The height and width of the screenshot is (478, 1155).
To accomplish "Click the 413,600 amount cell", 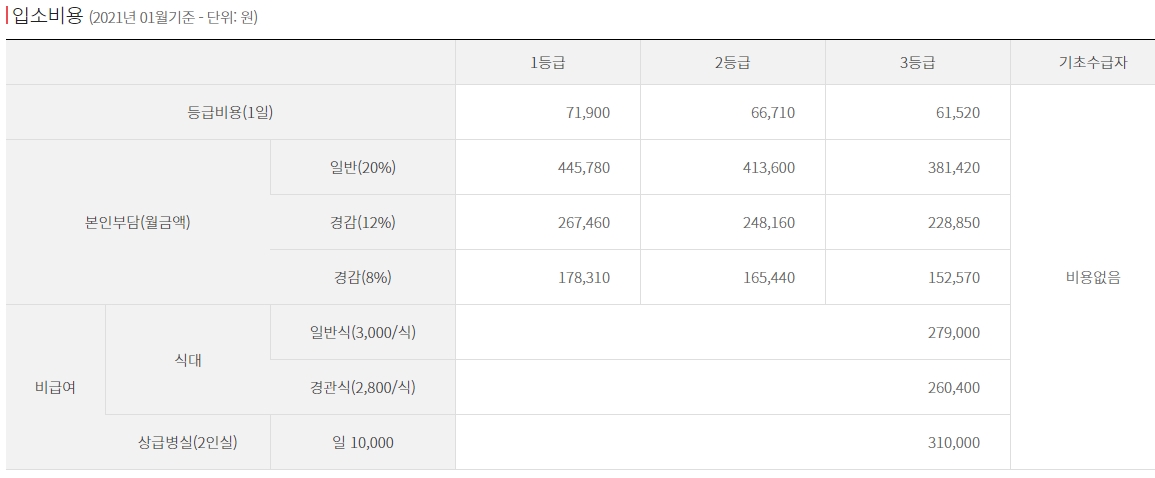I will coord(769,167).
